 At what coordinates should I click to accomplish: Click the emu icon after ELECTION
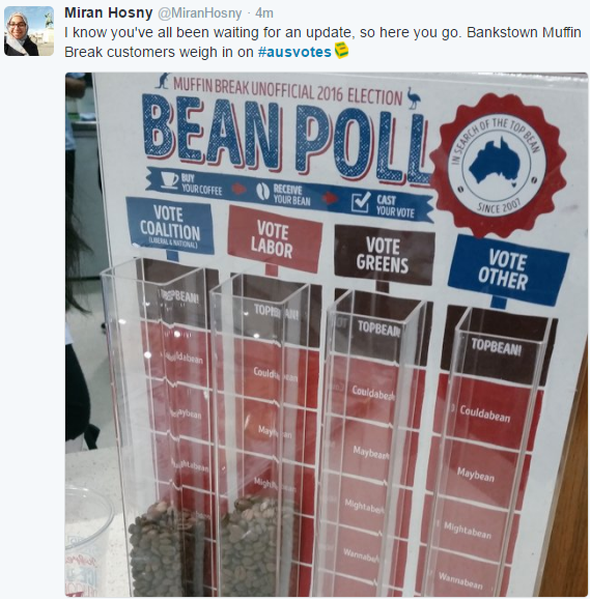[413, 98]
